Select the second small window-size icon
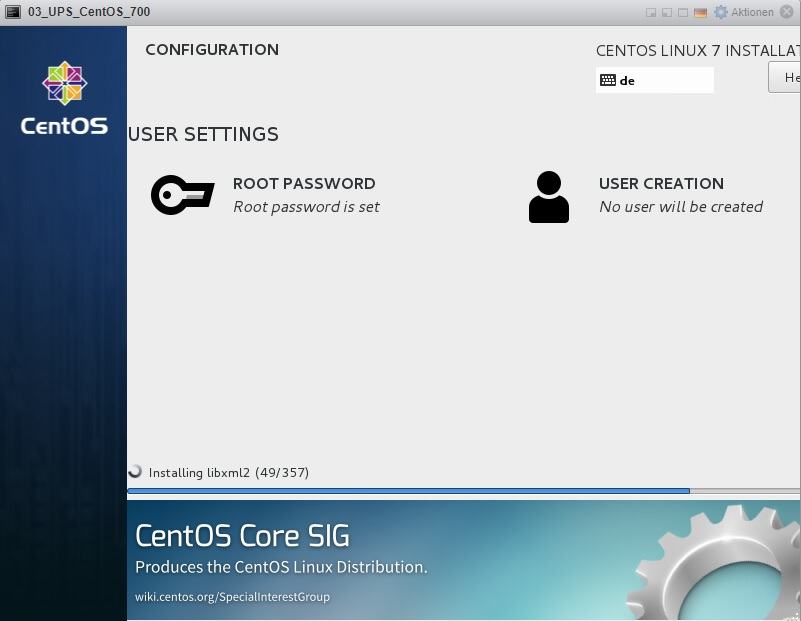The width and height of the screenshot is (801, 621). coord(667,12)
